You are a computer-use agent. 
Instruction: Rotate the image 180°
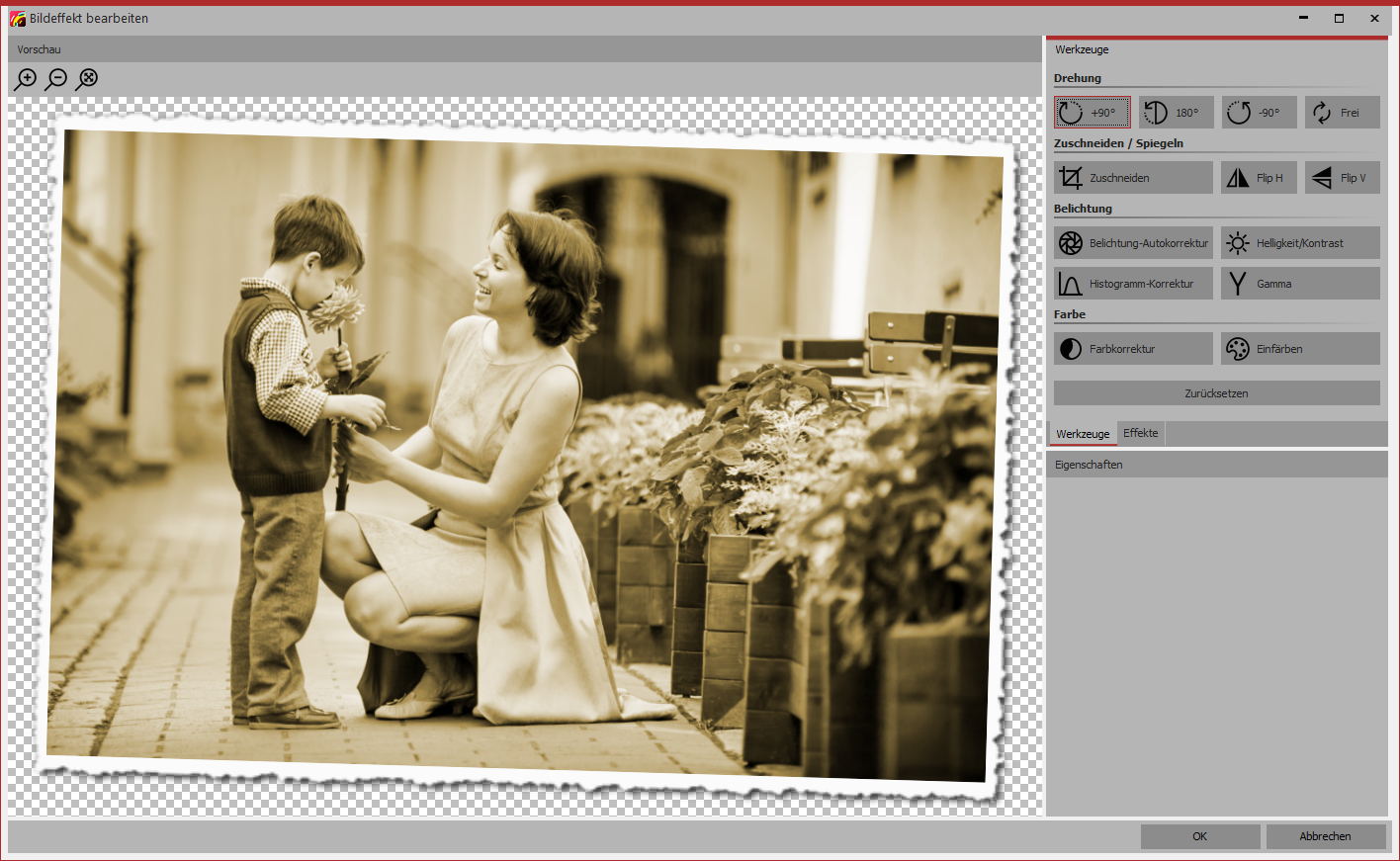tap(1176, 113)
